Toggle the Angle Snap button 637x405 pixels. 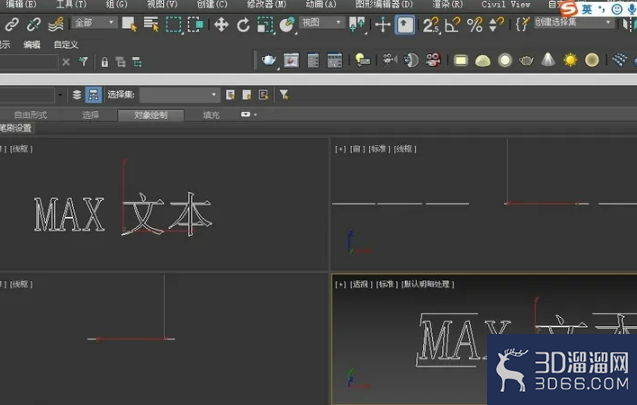pyautogui.click(x=453, y=25)
